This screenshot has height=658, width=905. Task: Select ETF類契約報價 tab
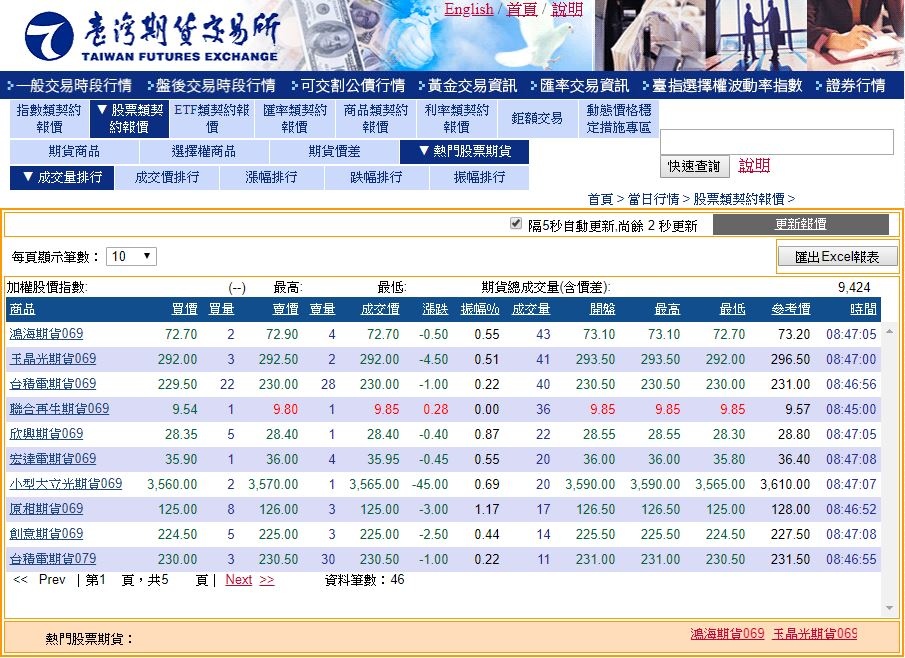click(x=212, y=118)
